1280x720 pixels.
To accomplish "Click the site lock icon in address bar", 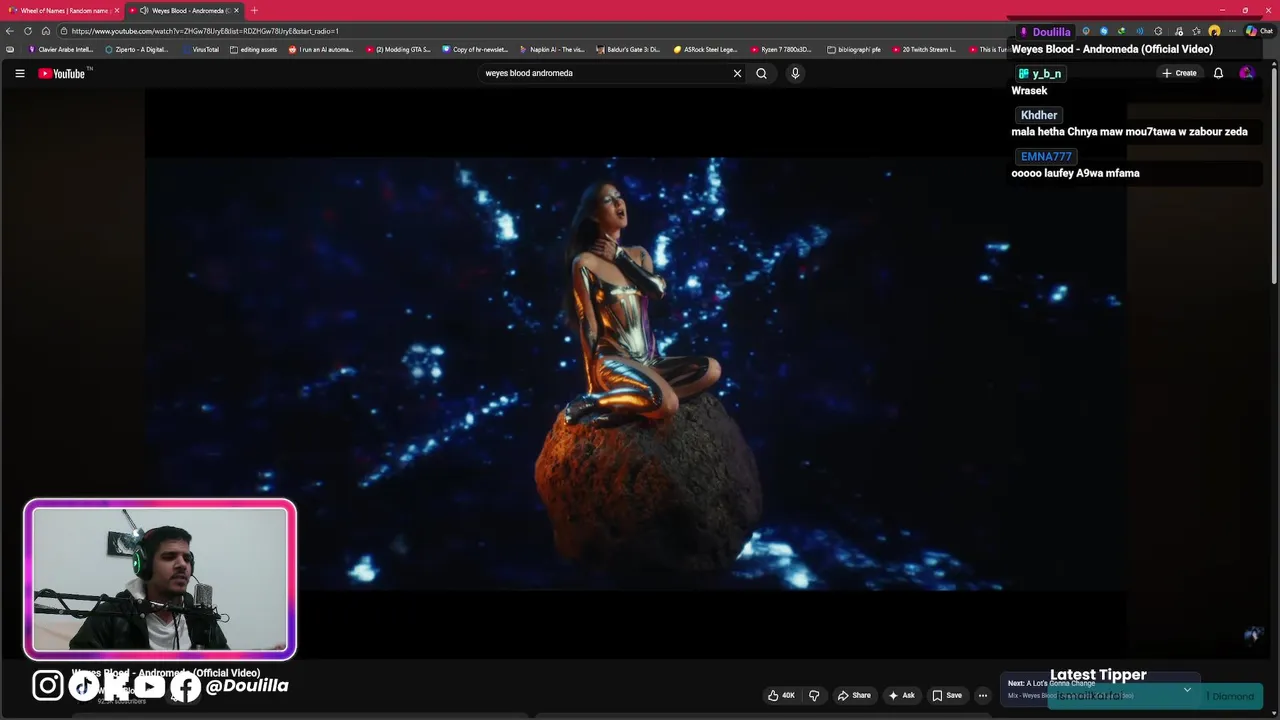I will click(x=63, y=31).
